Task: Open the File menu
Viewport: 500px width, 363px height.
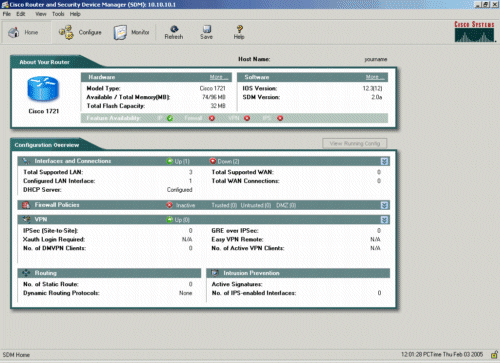Action: pos(7,14)
